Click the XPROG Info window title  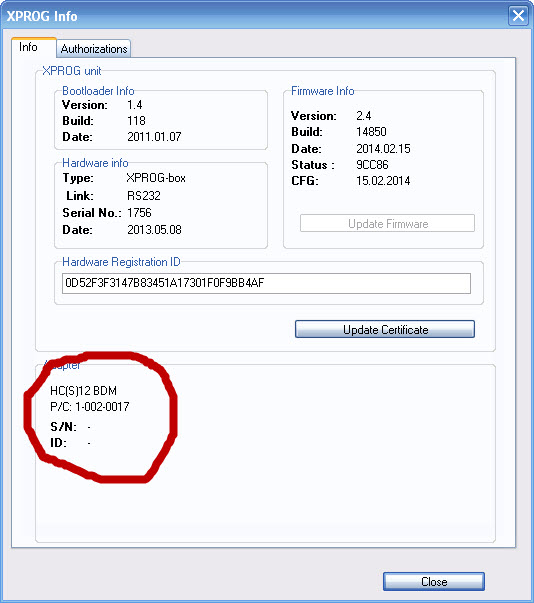42,16
